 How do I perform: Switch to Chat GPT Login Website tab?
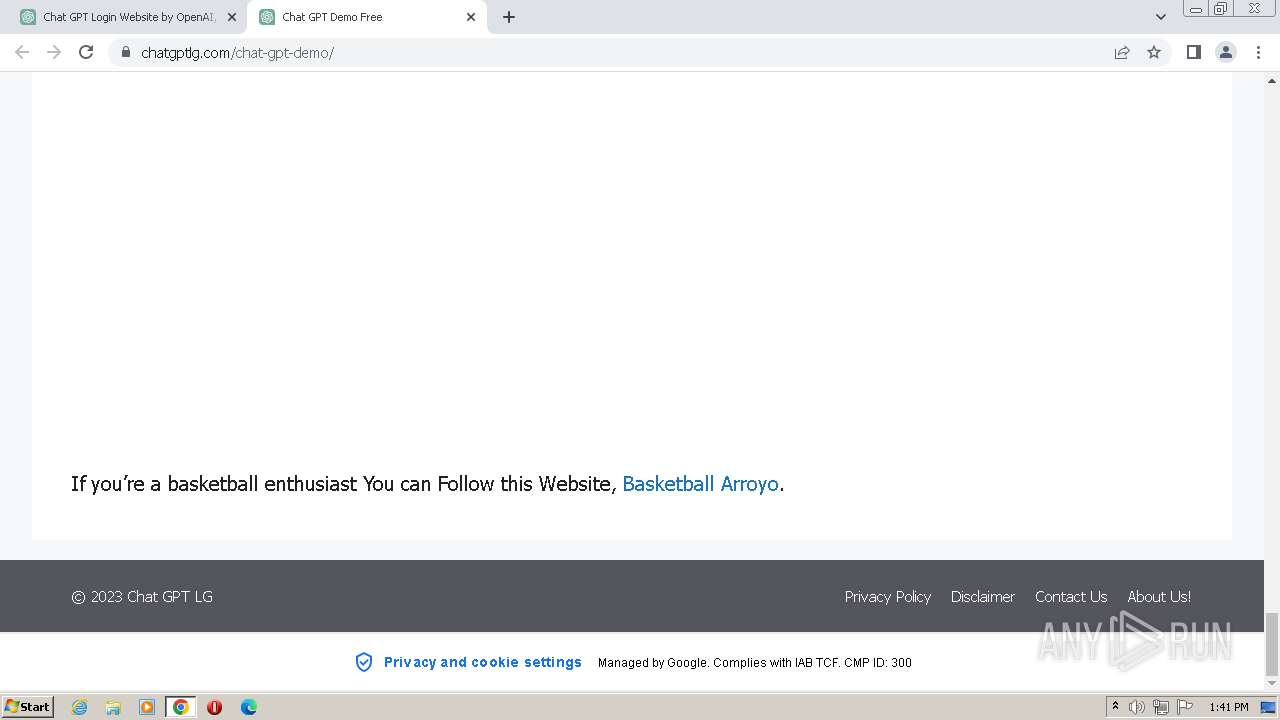click(x=128, y=17)
